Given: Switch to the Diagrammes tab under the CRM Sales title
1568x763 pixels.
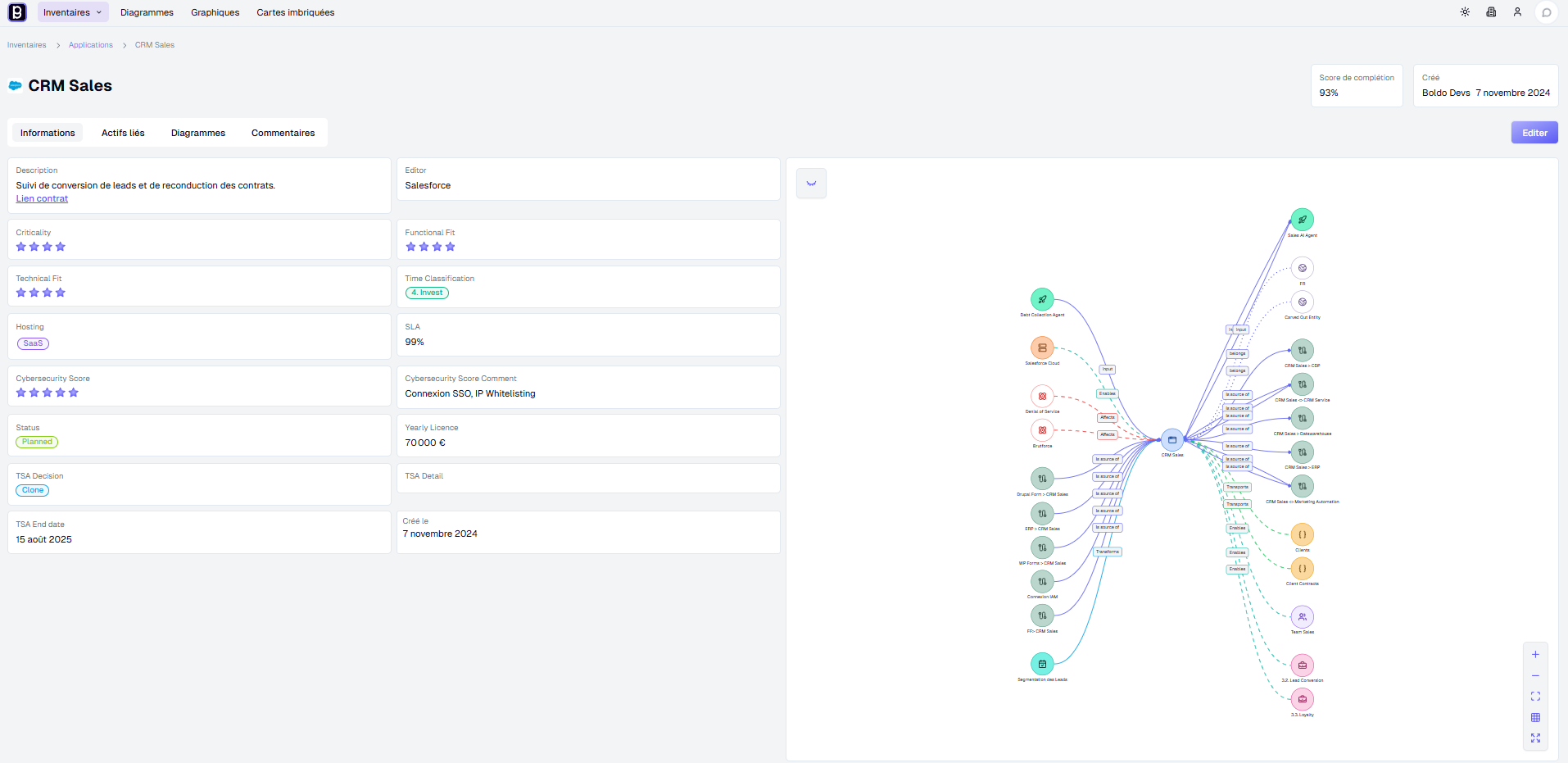Looking at the screenshot, I should pyautogui.click(x=198, y=133).
